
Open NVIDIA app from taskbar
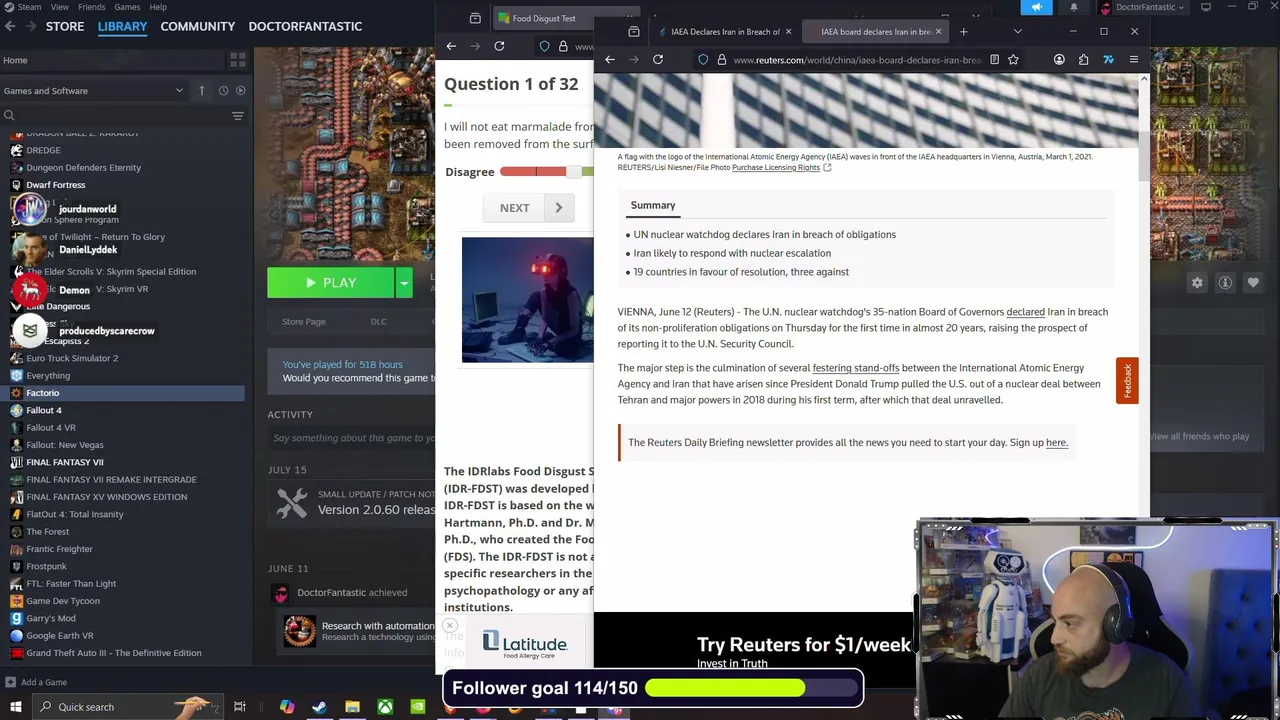(x=418, y=707)
